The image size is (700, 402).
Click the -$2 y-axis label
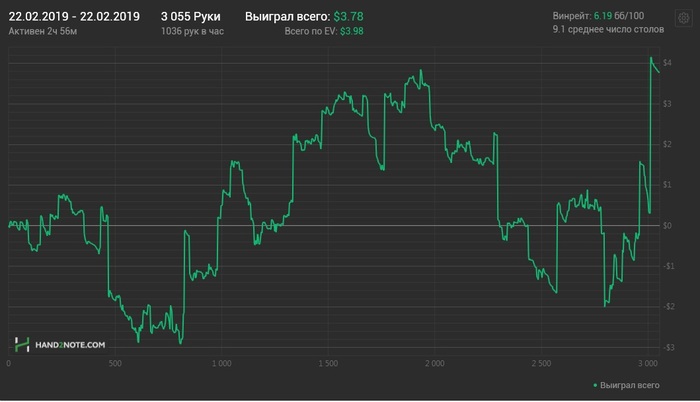click(668, 306)
